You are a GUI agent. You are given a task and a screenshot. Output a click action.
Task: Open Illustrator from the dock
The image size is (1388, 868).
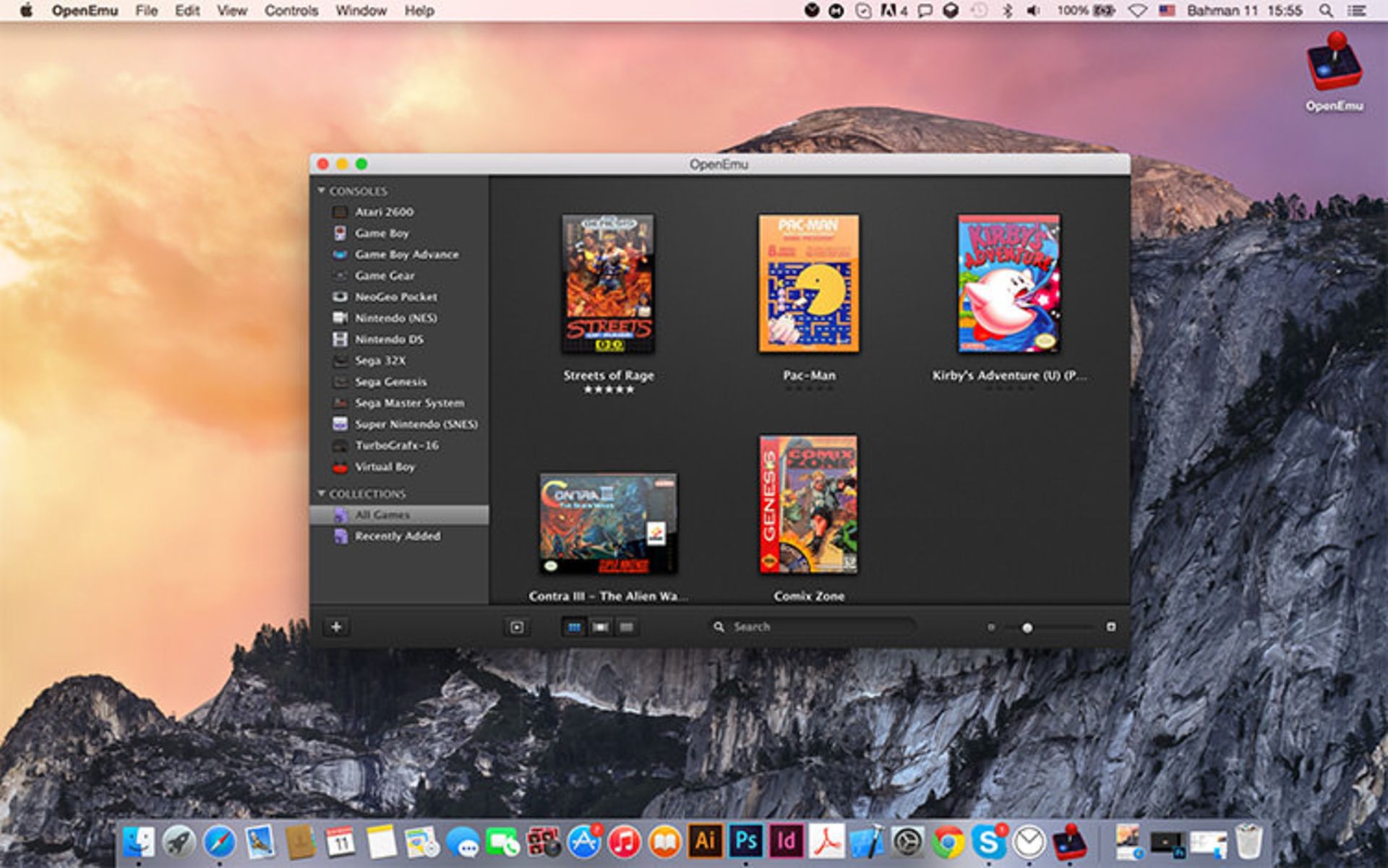[x=705, y=842]
